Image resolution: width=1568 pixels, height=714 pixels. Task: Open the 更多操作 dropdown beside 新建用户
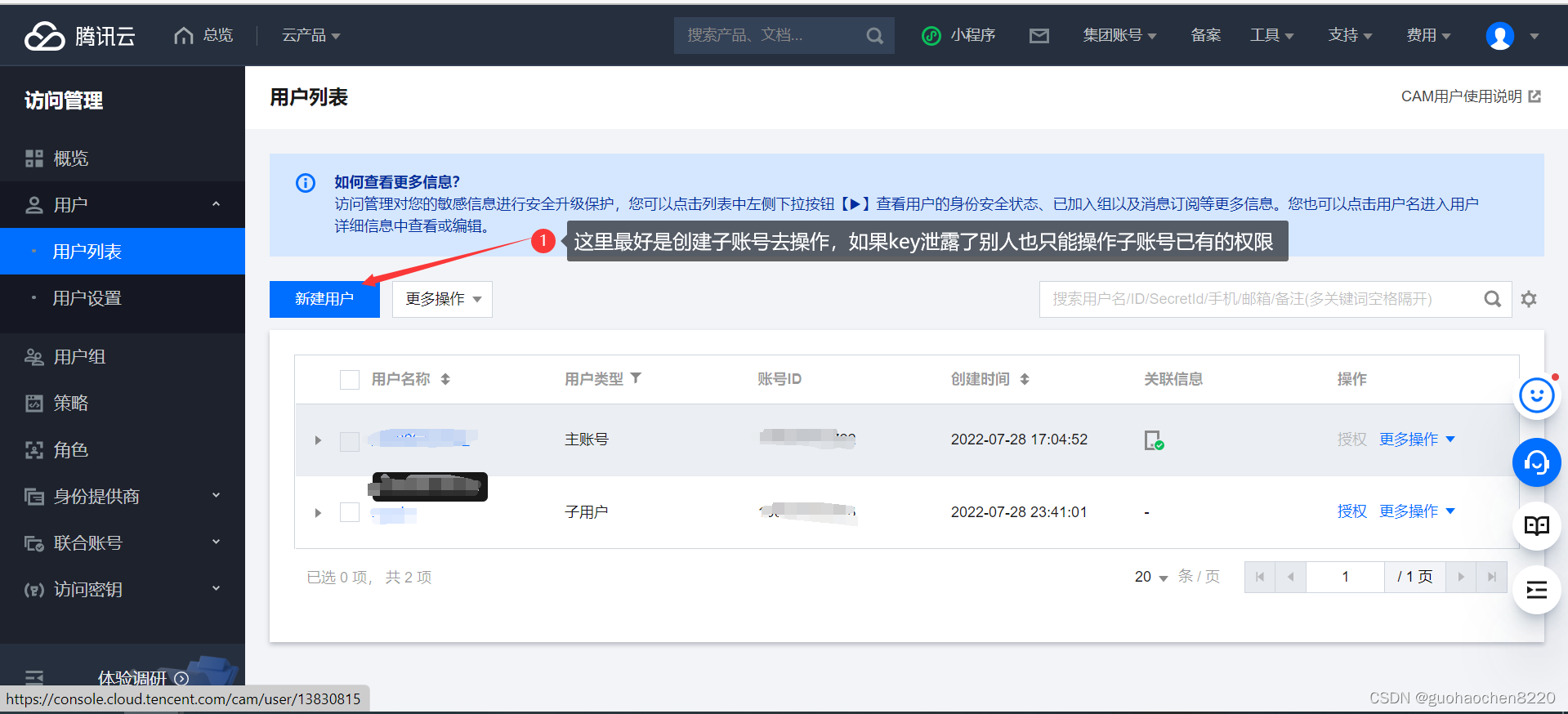(x=442, y=299)
